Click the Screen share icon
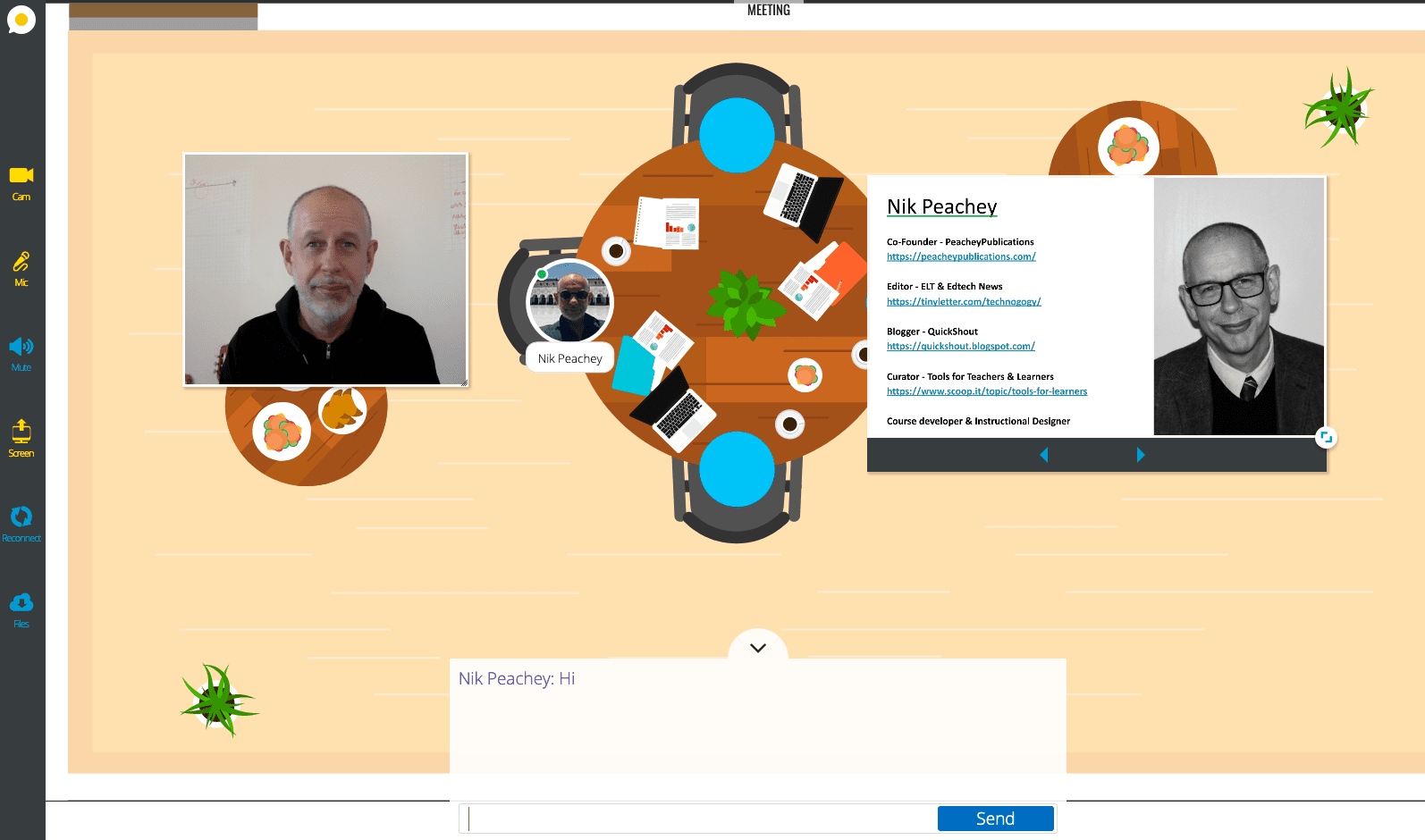The width and height of the screenshot is (1425, 840). pos(21,433)
